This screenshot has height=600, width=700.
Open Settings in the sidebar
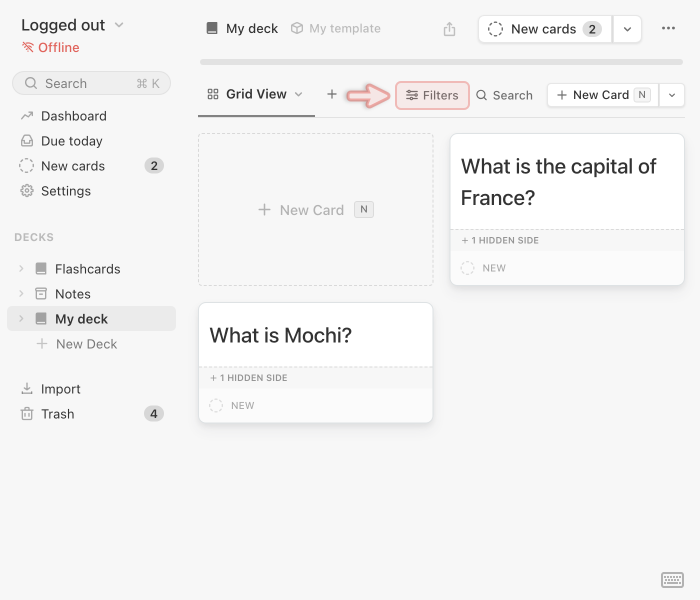click(65, 191)
